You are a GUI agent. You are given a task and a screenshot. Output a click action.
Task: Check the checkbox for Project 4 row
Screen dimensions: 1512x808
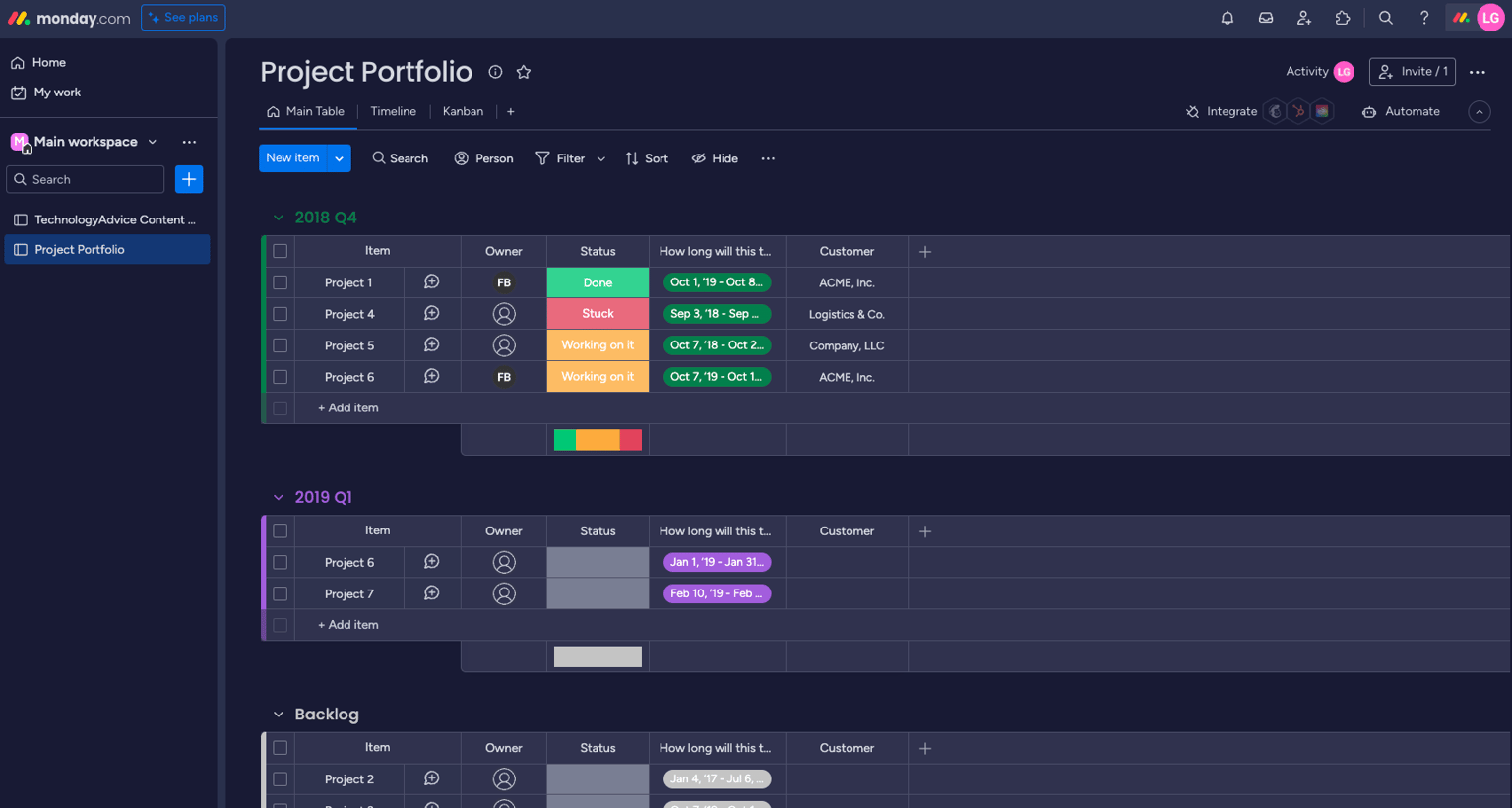tap(281, 313)
